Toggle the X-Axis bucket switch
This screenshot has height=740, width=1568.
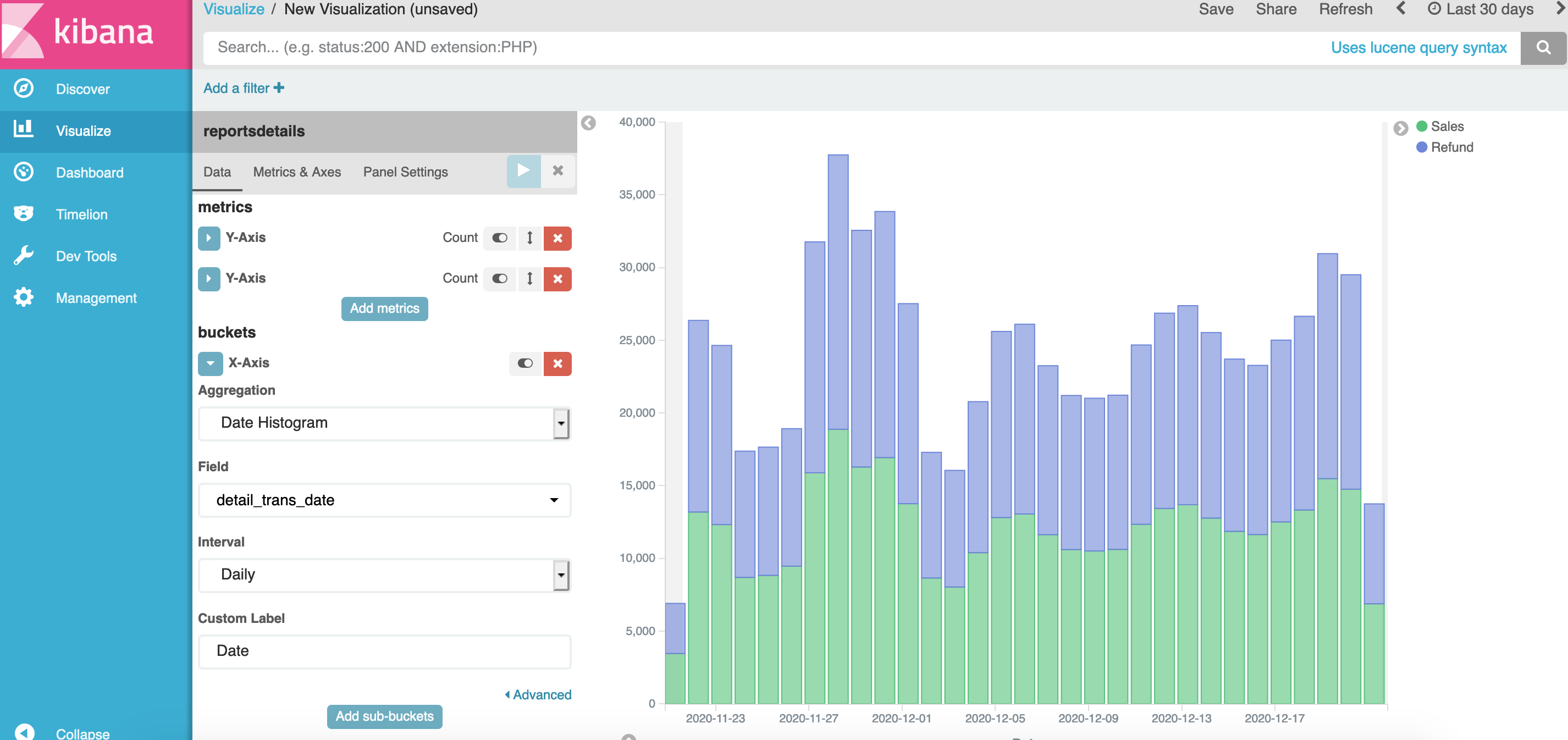coord(524,363)
